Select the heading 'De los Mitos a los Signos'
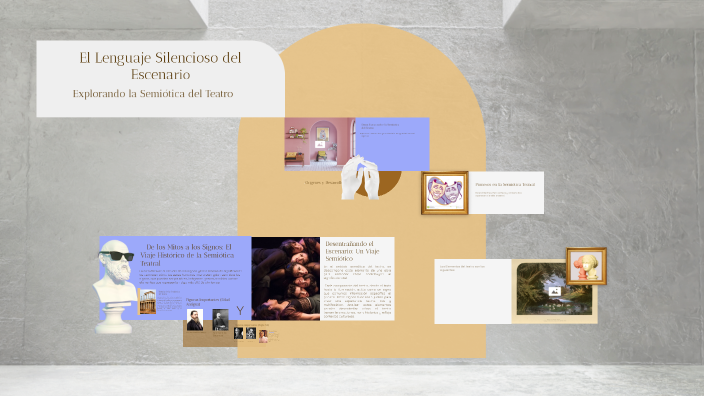The width and height of the screenshot is (704, 396). point(187,255)
